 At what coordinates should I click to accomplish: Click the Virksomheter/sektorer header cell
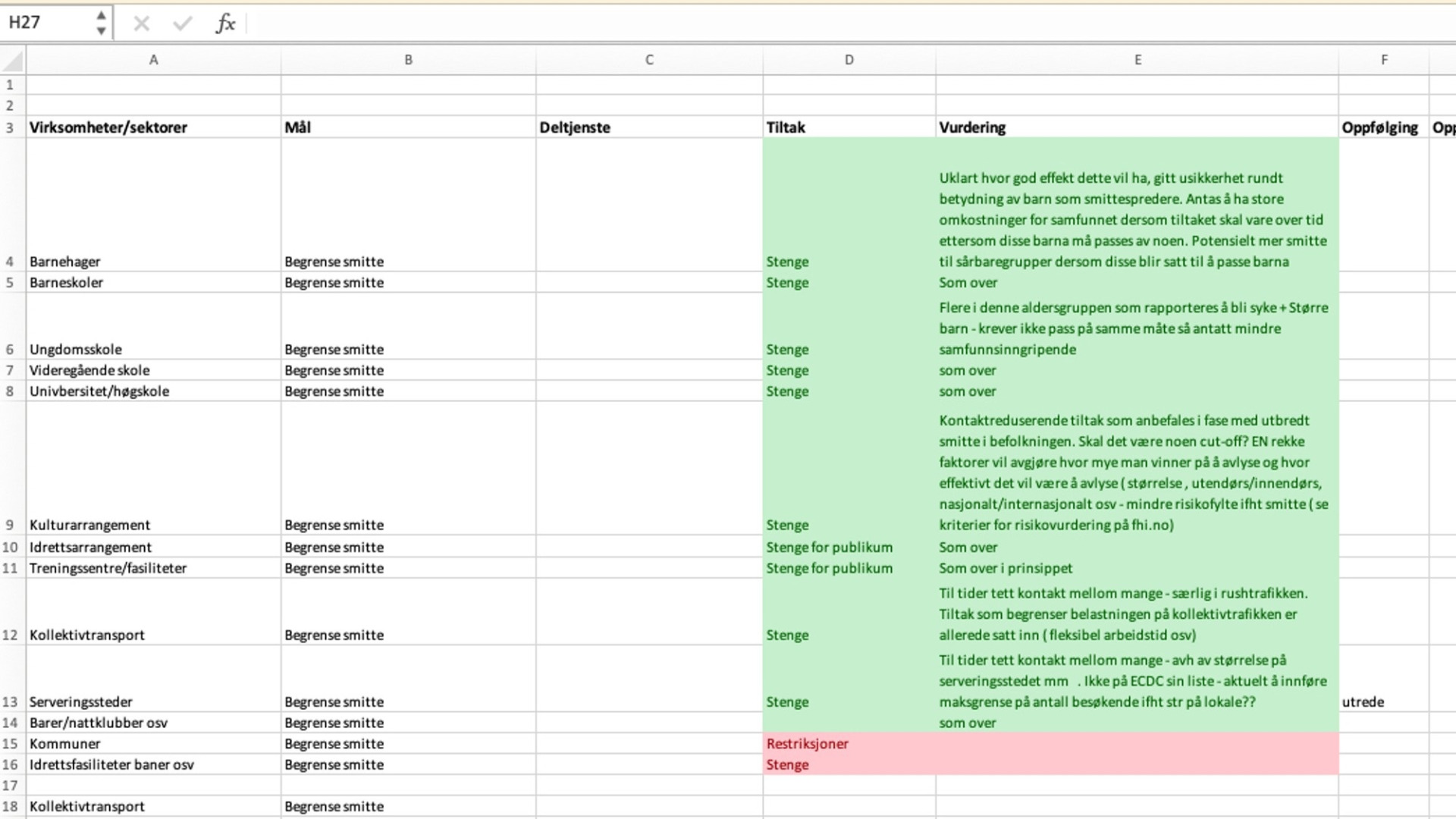tap(108, 127)
